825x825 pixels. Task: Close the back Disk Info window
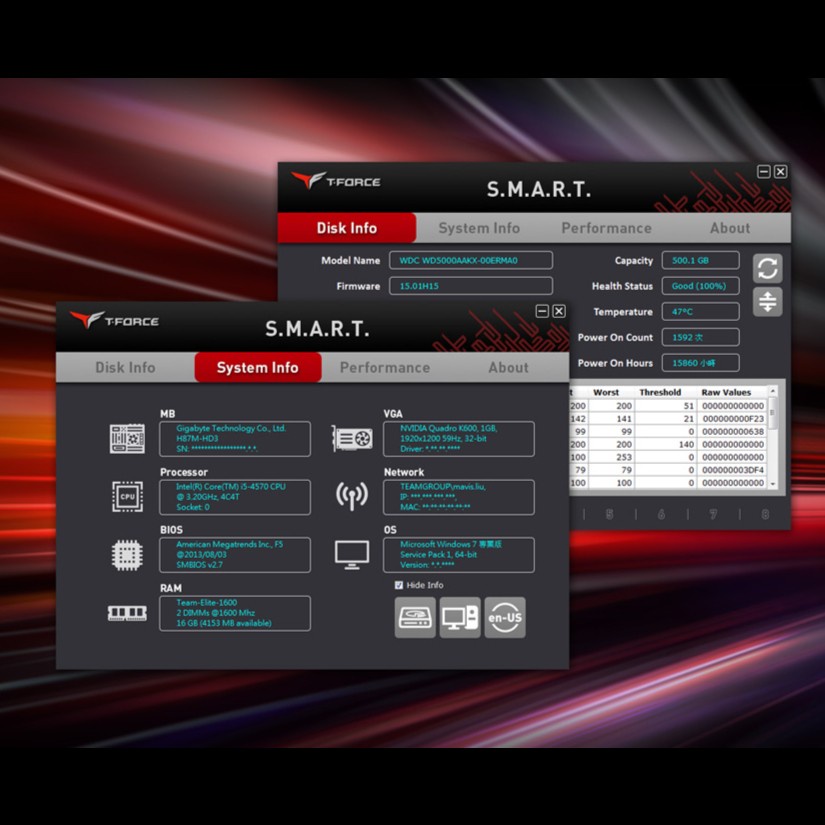coord(780,172)
